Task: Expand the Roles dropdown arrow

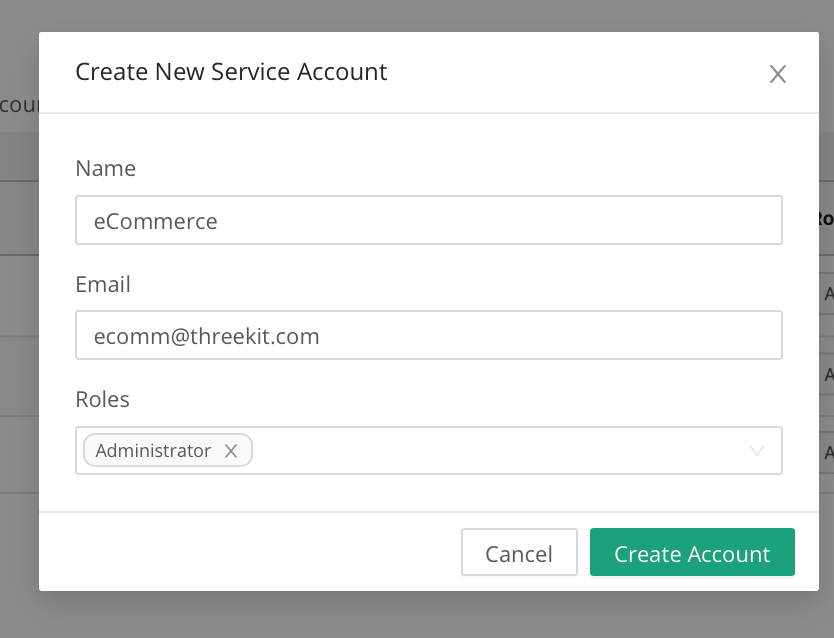Action: pyautogui.click(x=756, y=451)
